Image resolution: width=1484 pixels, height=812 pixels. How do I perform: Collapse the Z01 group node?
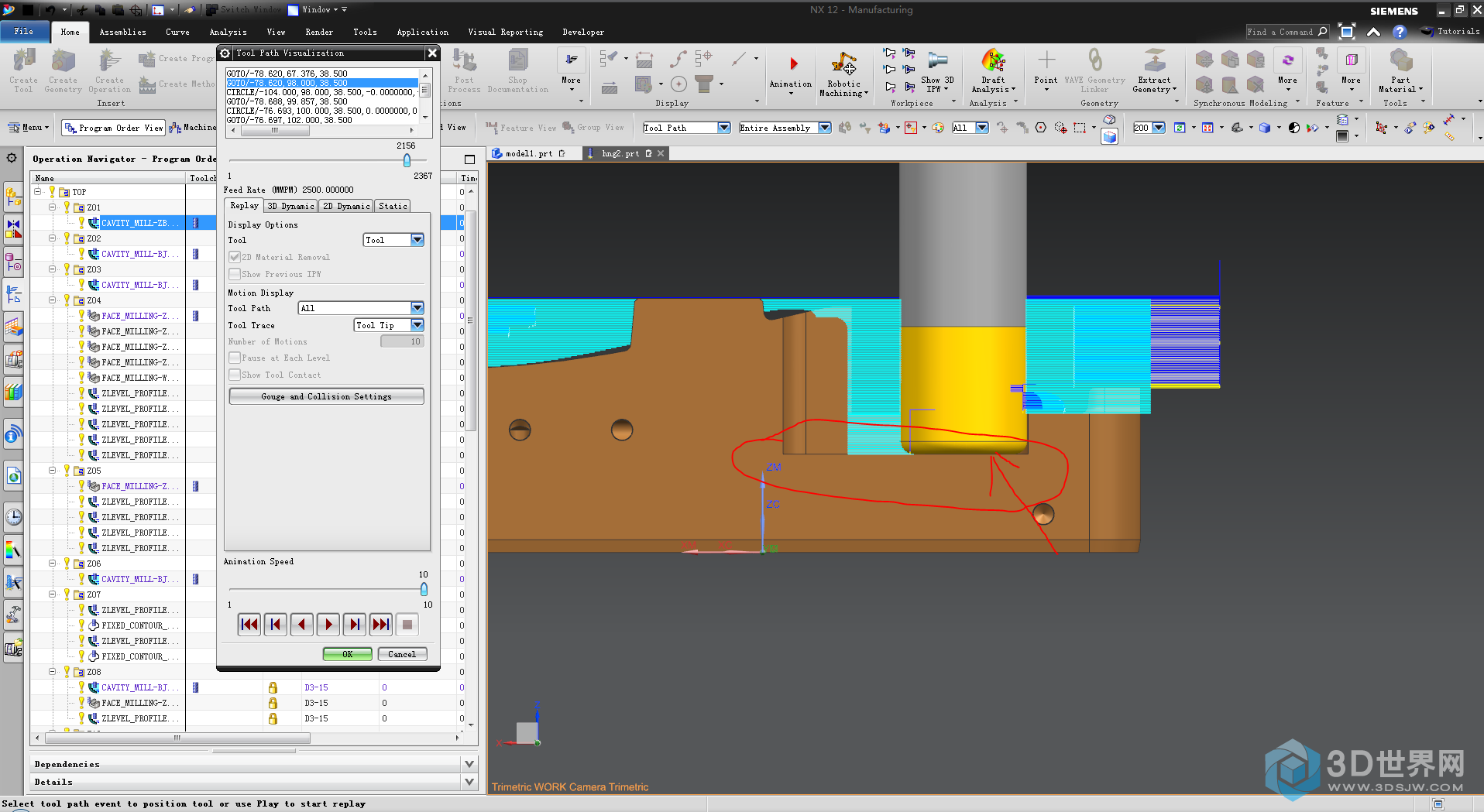tap(52, 207)
